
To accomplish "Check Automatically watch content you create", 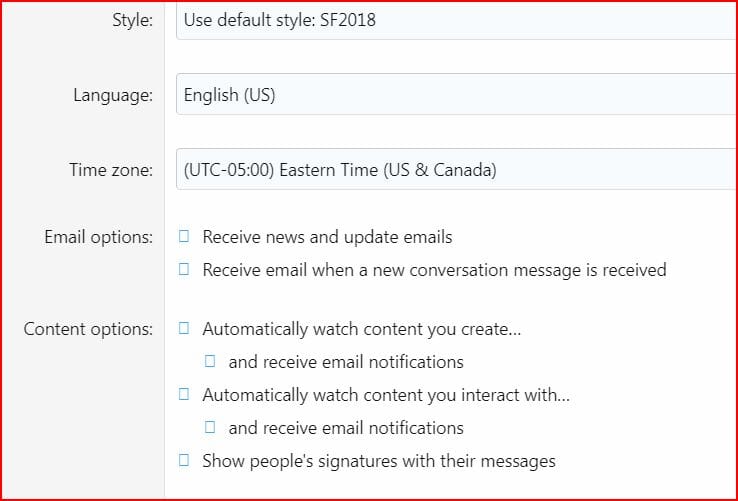I will (x=184, y=328).
